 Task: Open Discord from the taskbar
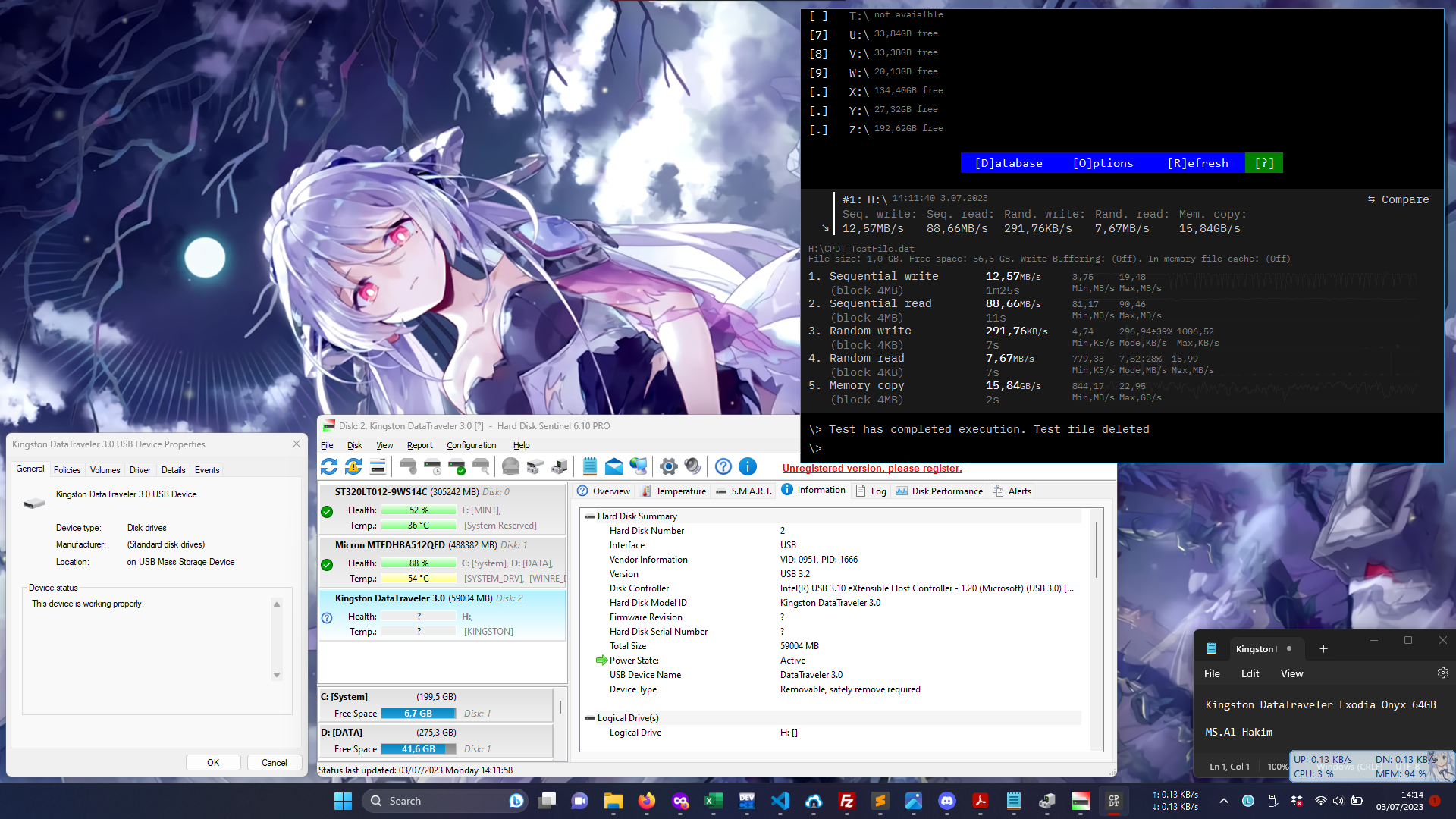click(x=947, y=801)
